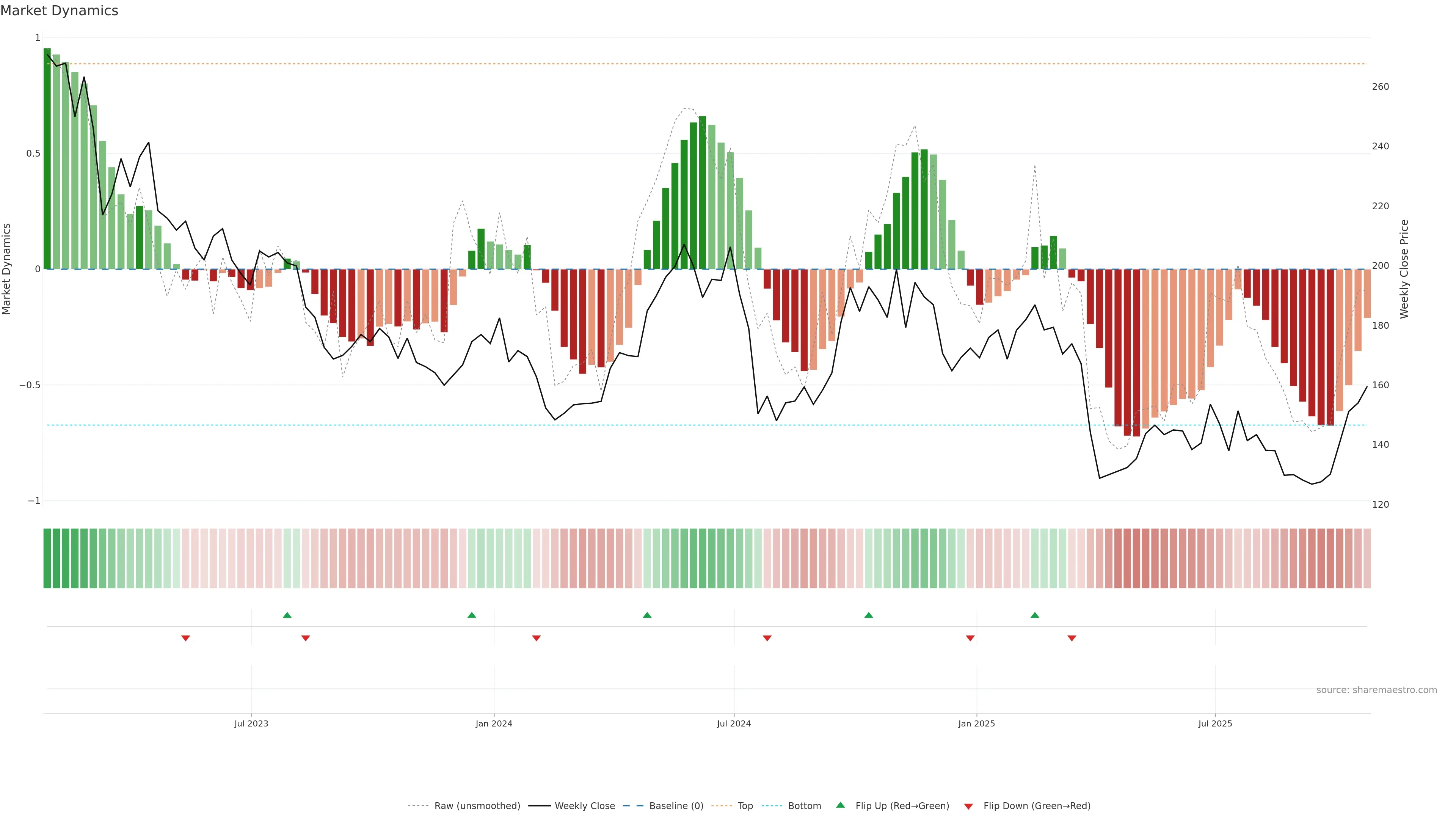
Task: Click the last red flip-down triangle marker
Action: (1072, 638)
